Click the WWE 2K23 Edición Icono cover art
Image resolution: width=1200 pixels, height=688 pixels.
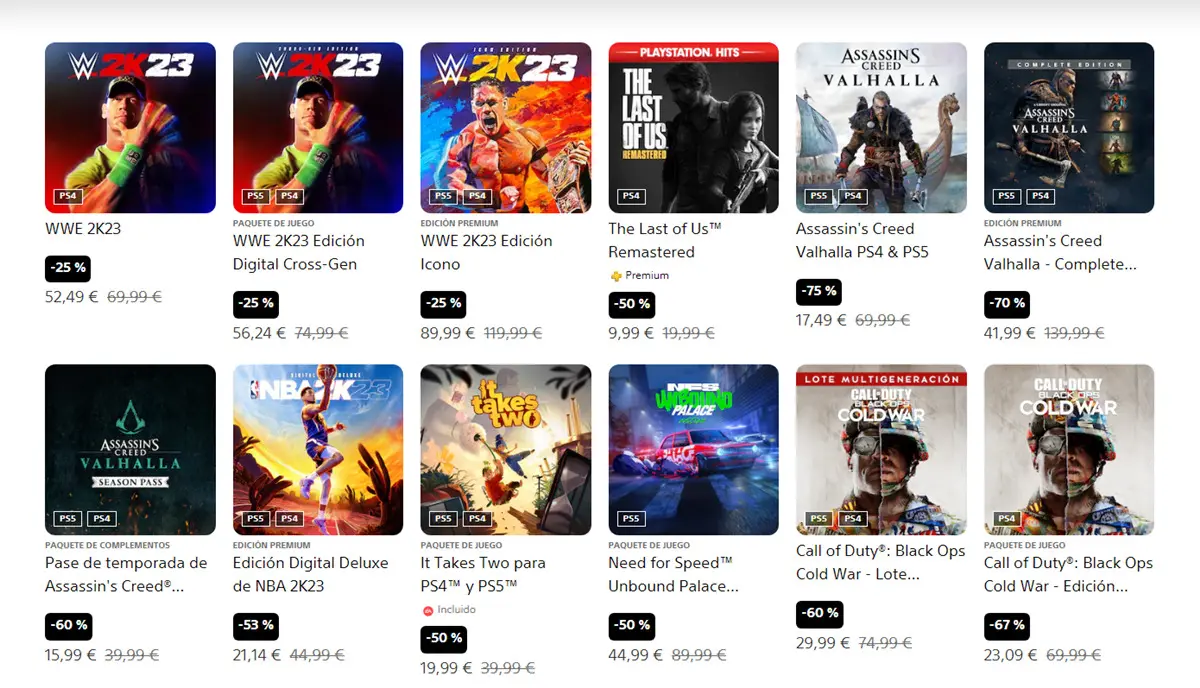click(x=505, y=127)
